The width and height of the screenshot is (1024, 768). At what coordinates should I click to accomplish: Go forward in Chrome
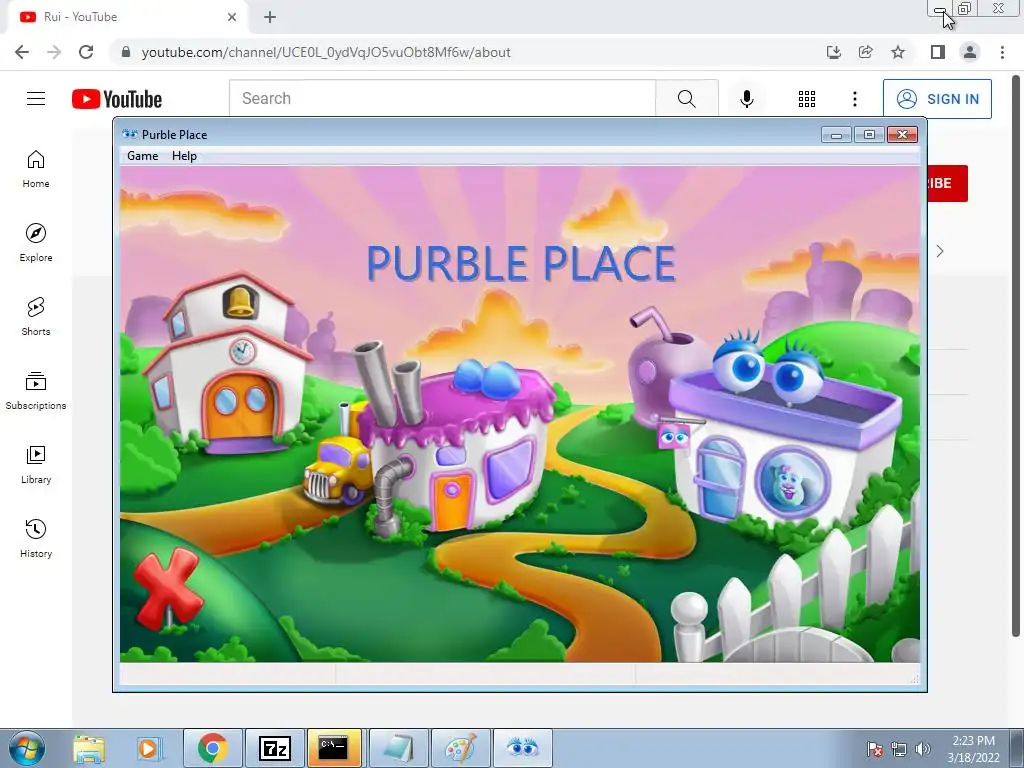(x=54, y=52)
